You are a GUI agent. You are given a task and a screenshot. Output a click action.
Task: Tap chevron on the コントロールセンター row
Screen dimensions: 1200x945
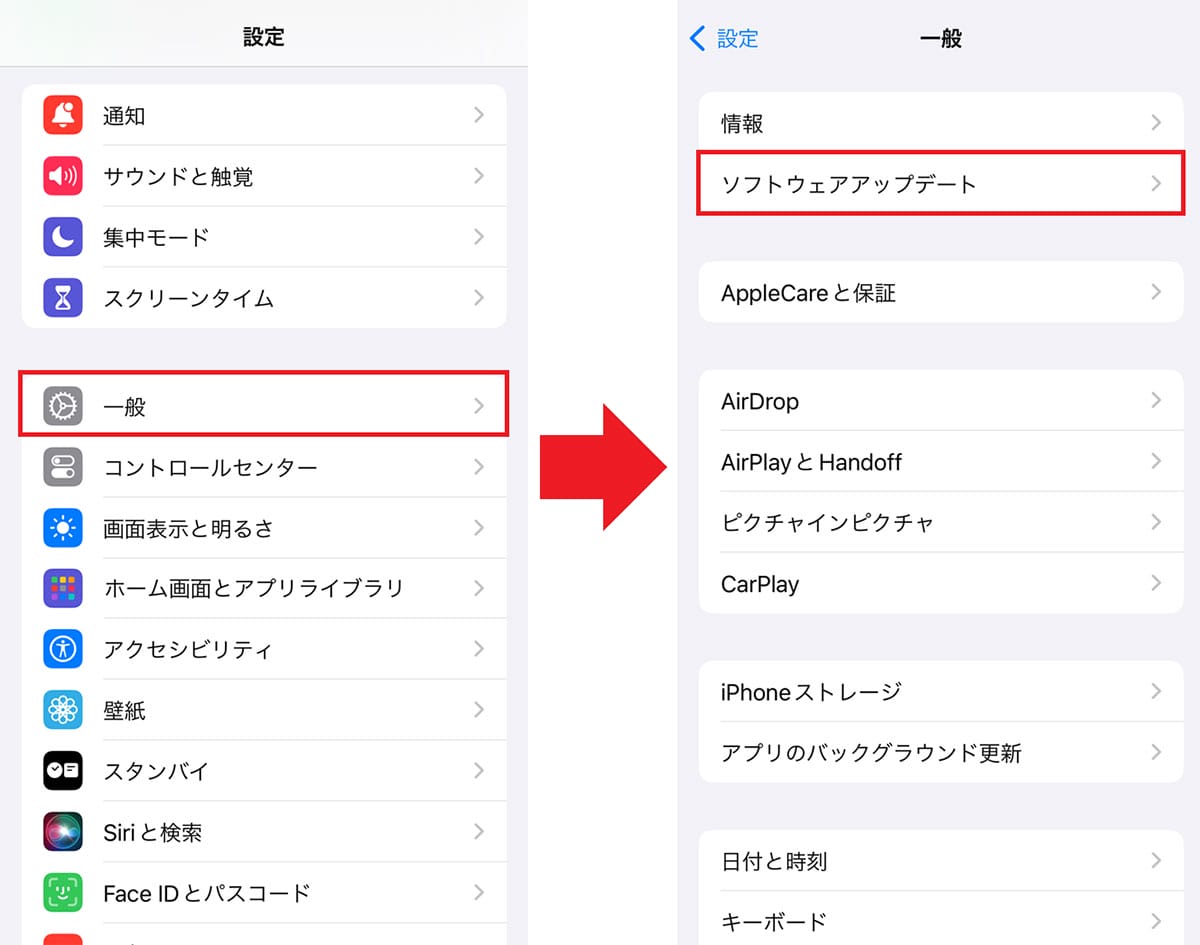click(479, 467)
